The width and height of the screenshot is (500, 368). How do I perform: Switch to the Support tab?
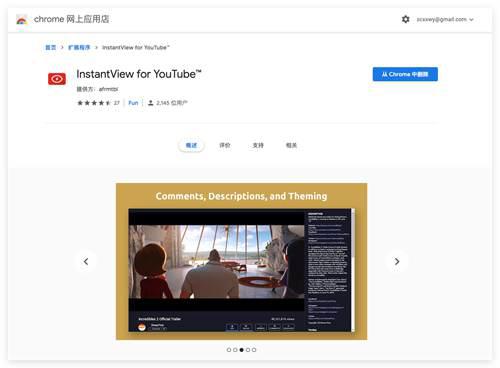click(x=258, y=145)
